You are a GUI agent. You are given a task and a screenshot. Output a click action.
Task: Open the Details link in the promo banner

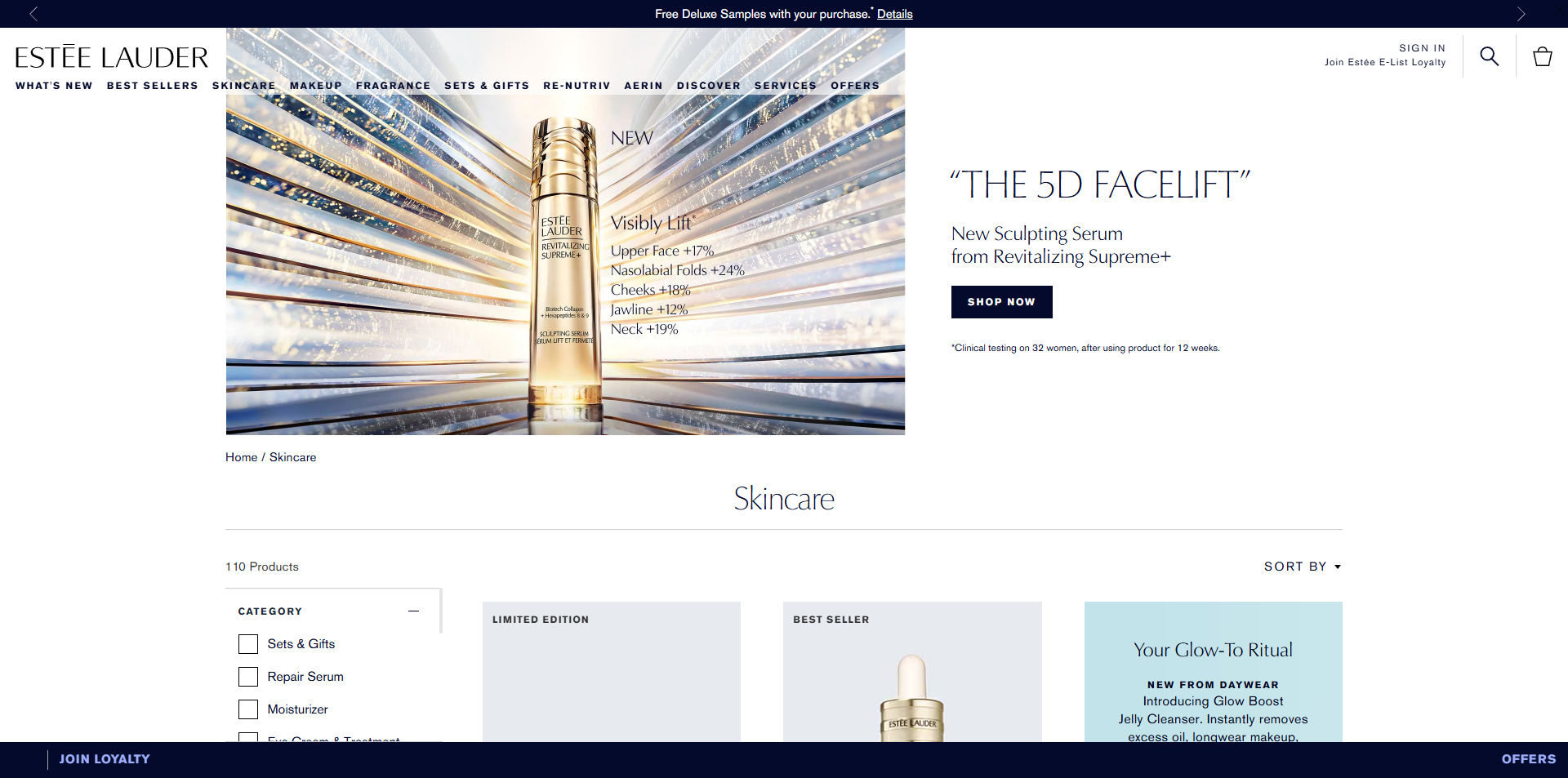point(894,14)
